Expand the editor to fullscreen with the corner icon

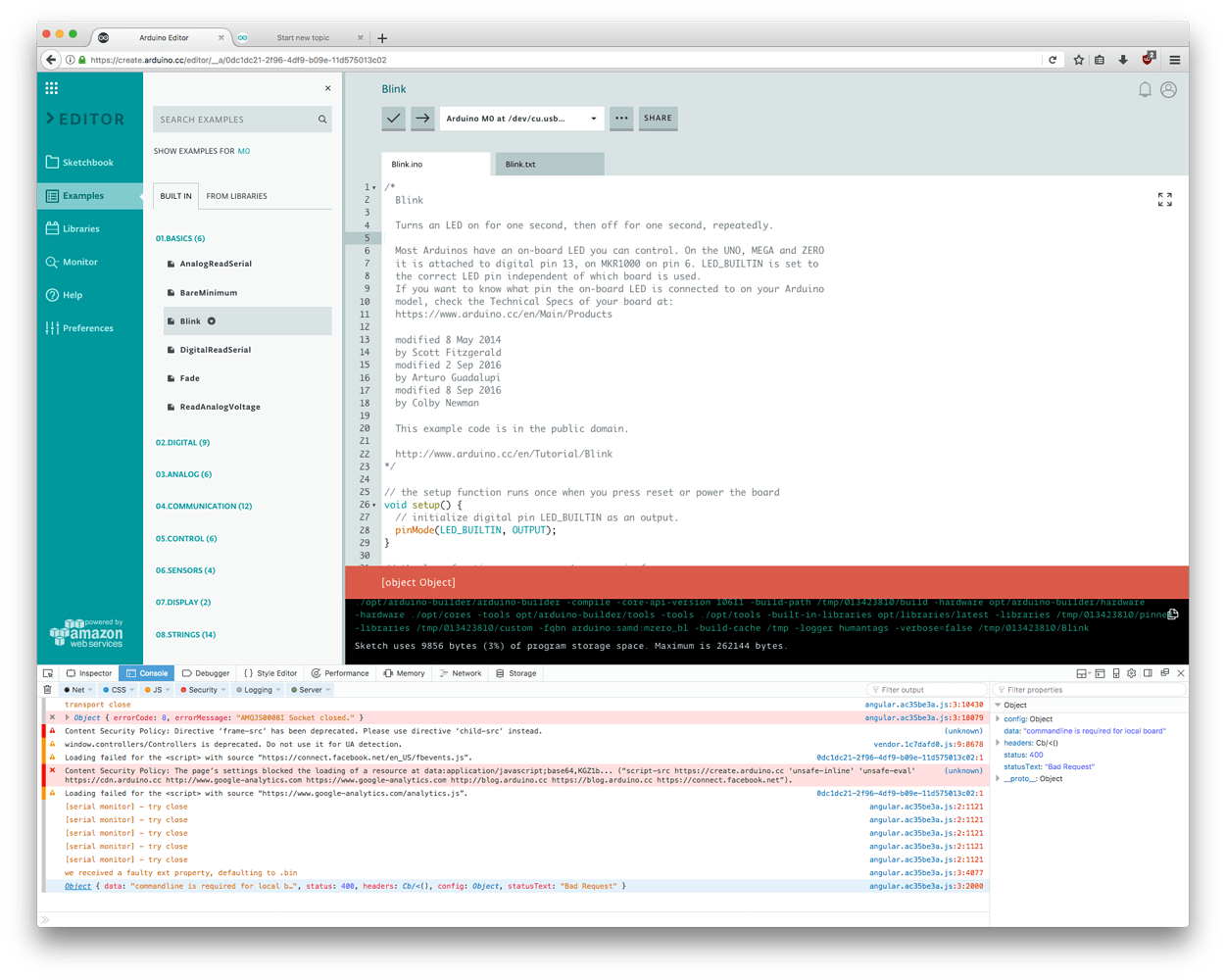tap(1164, 199)
